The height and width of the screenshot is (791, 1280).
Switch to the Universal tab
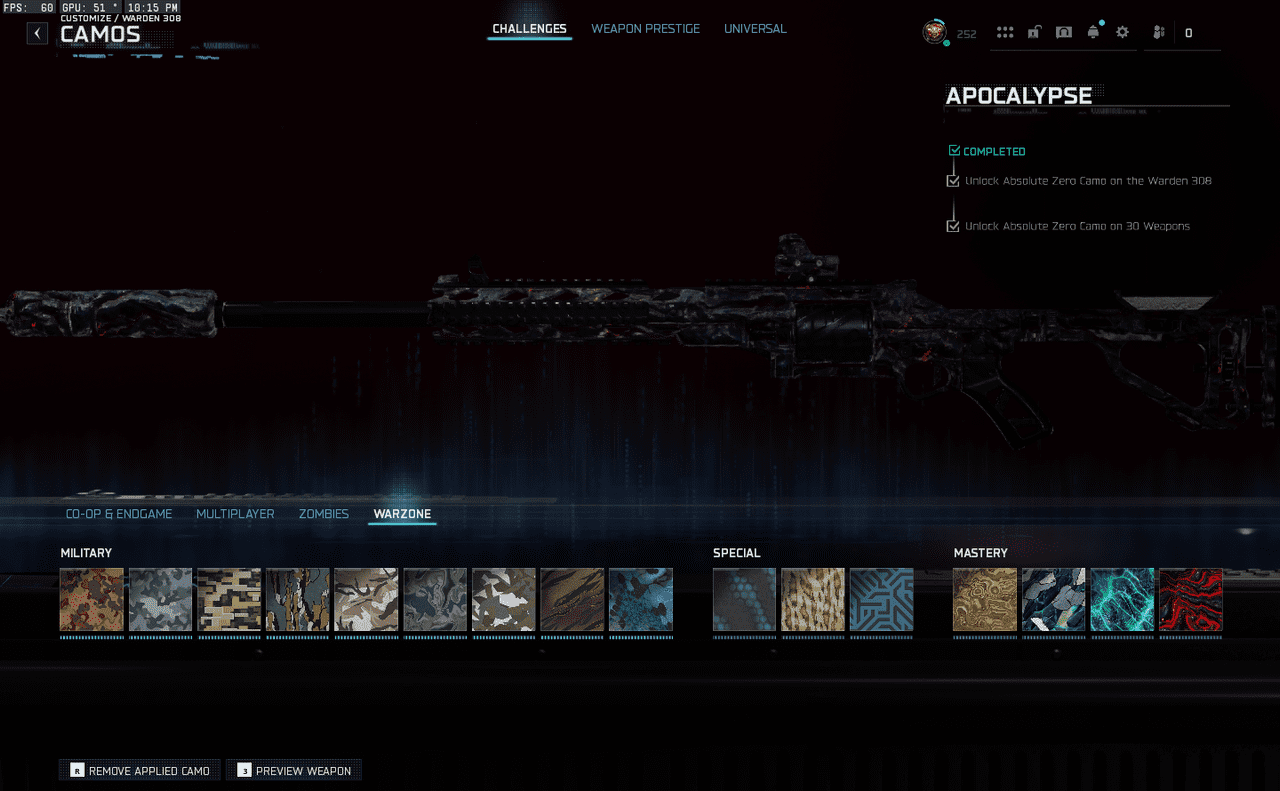click(755, 29)
